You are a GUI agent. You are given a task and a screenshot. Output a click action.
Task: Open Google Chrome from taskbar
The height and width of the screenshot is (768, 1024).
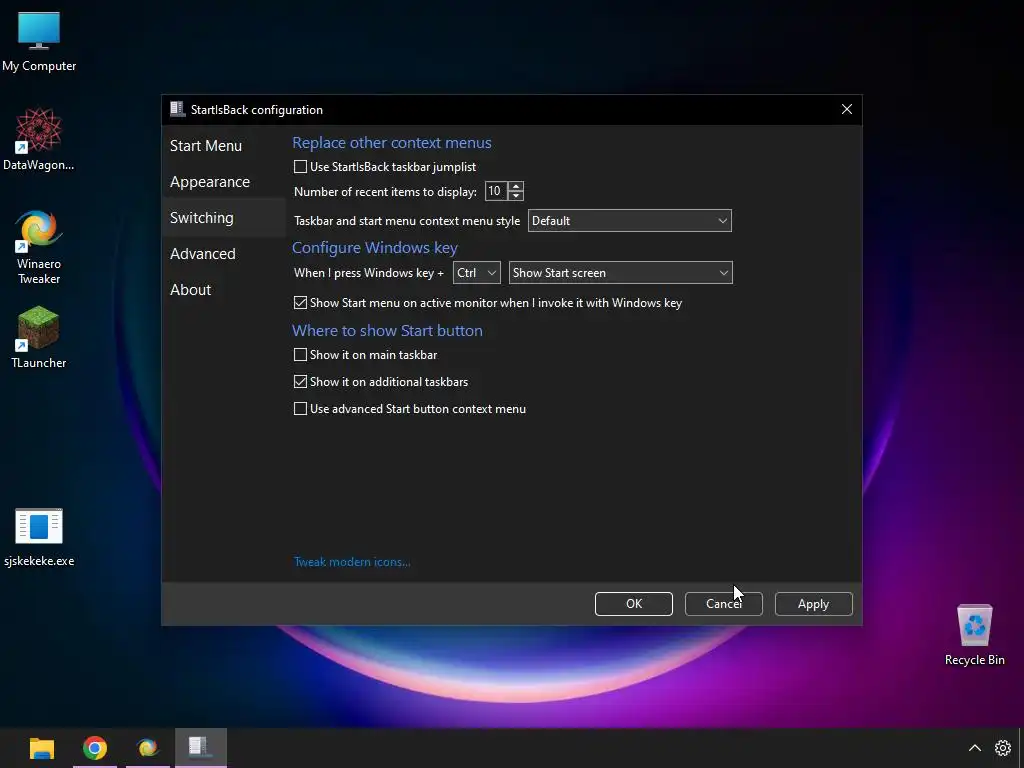coord(95,748)
